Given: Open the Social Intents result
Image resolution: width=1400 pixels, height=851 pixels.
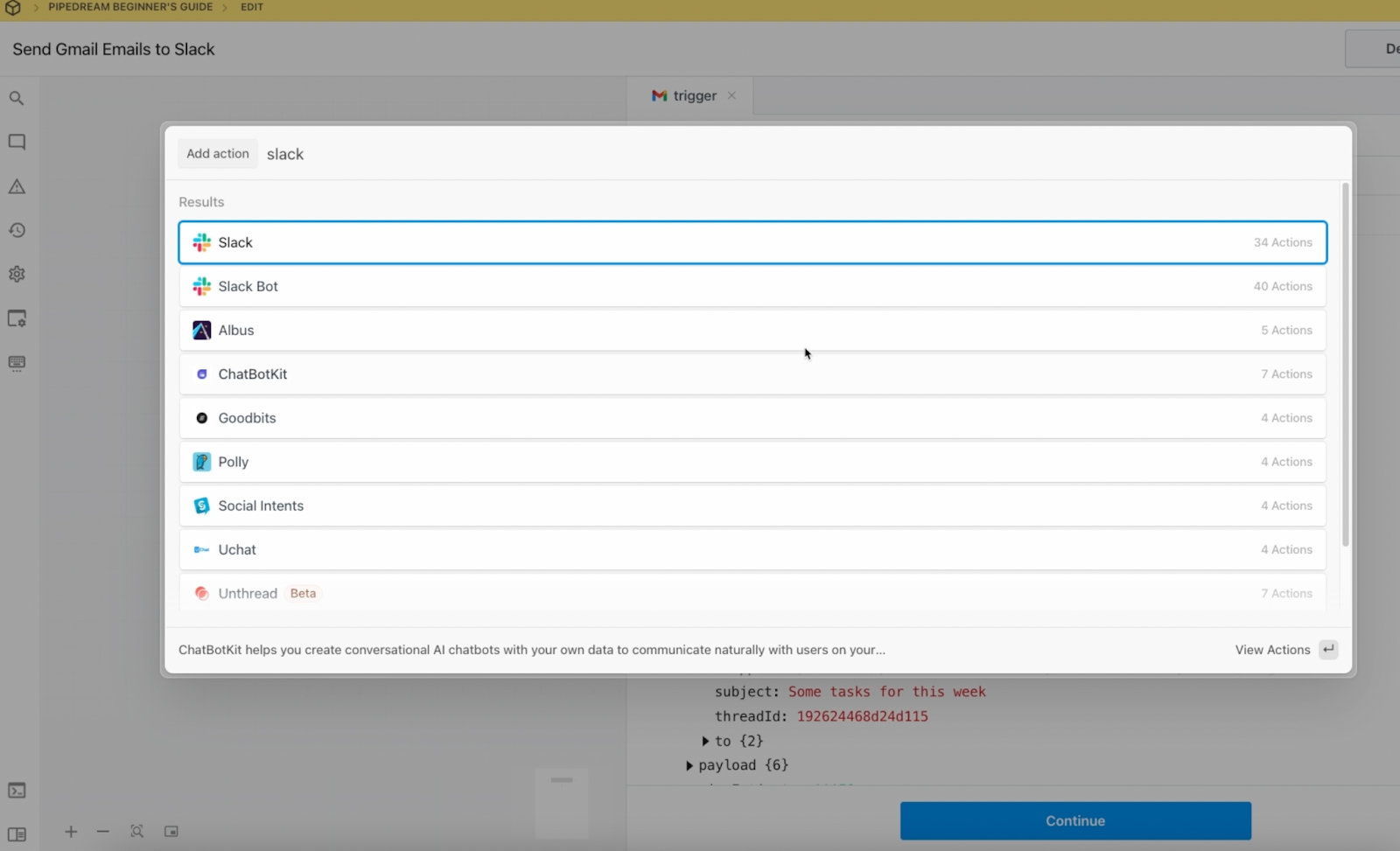Looking at the screenshot, I should pyautogui.click(x=752, y=506).
